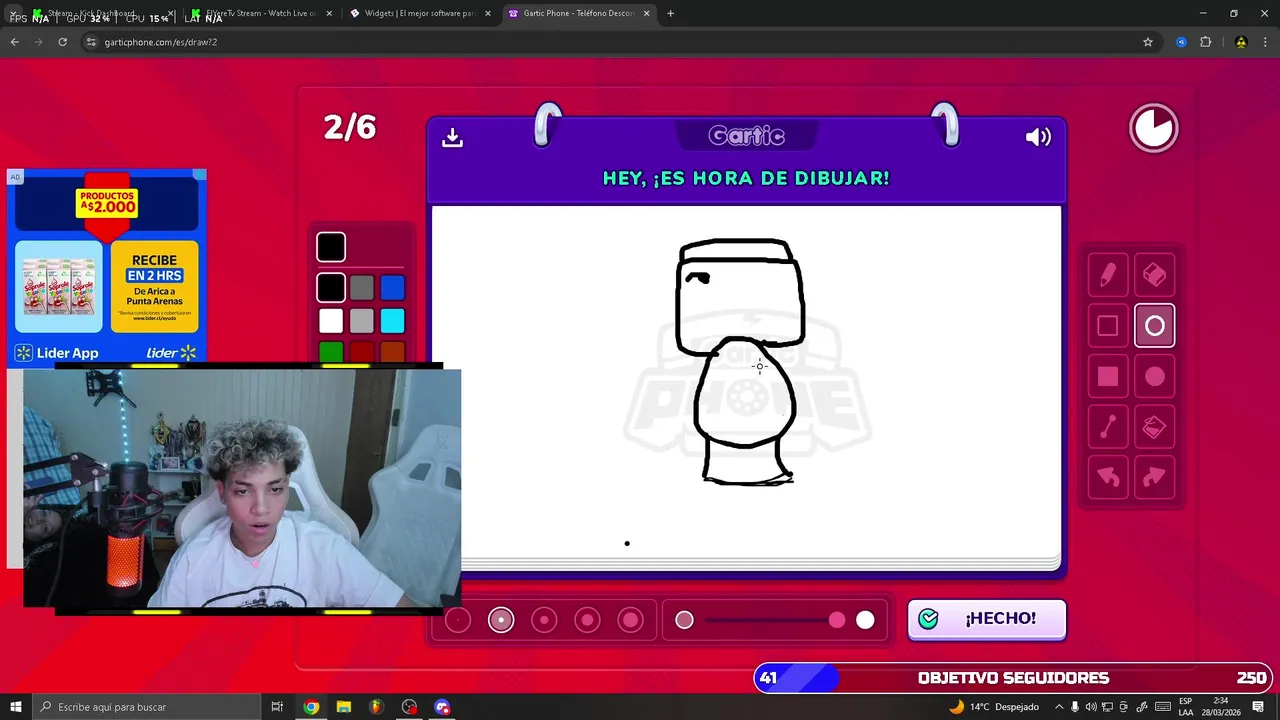Open Chrome from the taskbar
This screenshot has width=1280, height=720.
click(311, 707)
